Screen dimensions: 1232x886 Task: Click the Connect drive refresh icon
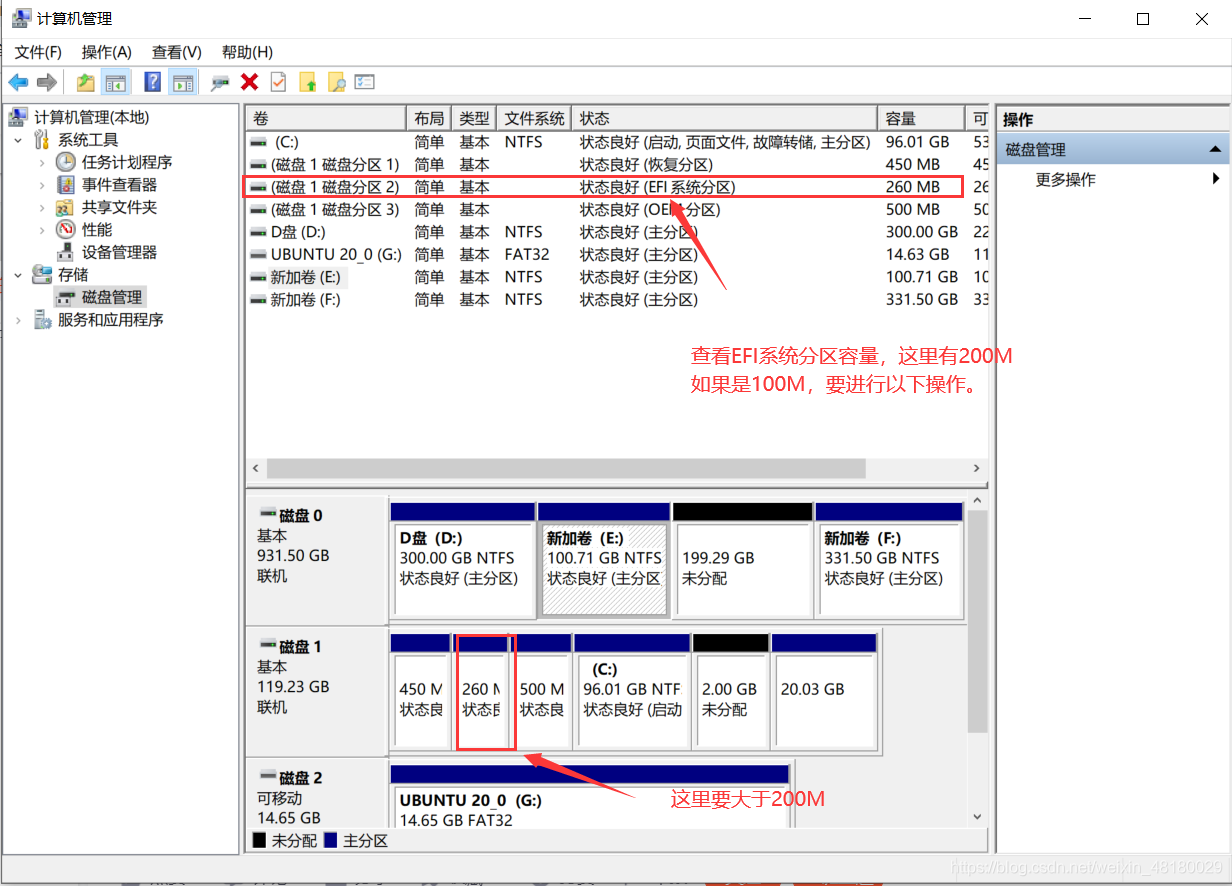[x=220, y=82]
